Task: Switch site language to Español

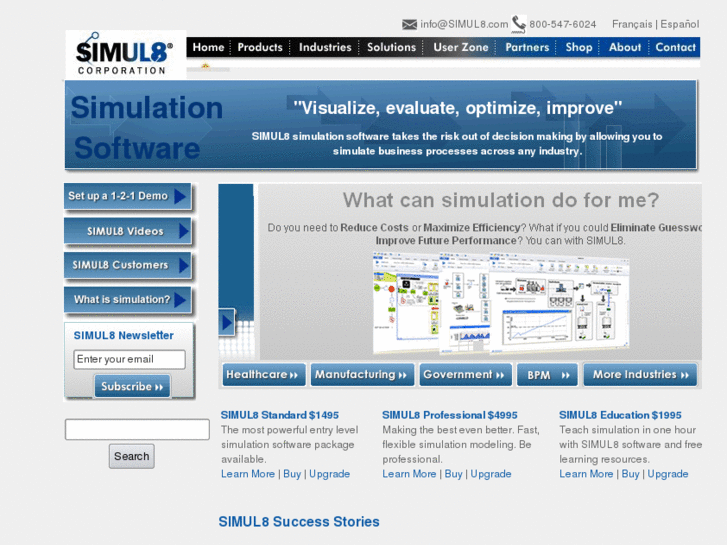Action: [x=680, y=24]
